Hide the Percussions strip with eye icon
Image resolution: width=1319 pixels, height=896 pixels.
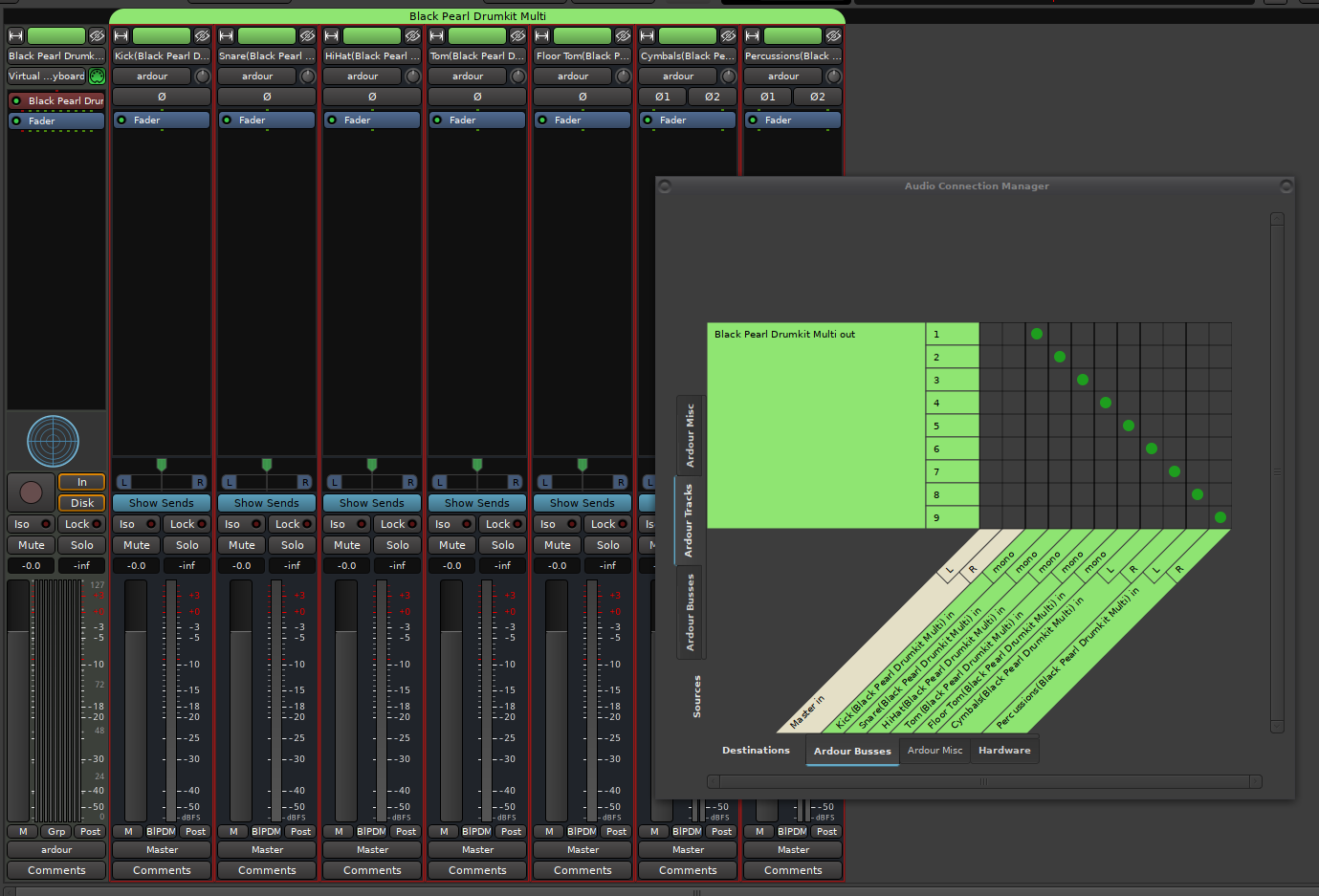833,35
